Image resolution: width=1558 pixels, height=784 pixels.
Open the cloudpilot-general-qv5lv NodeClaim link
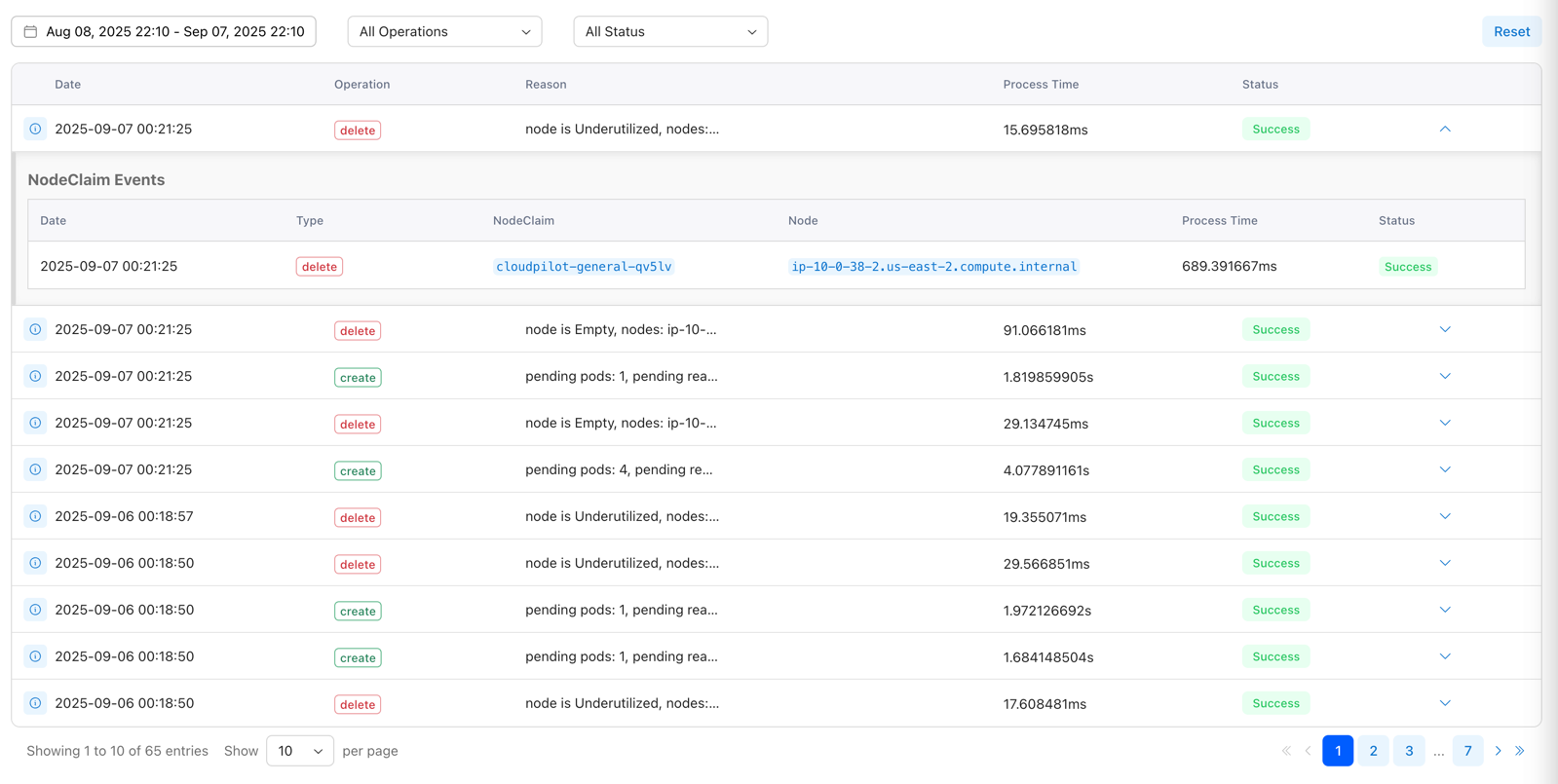coord(584,266)
